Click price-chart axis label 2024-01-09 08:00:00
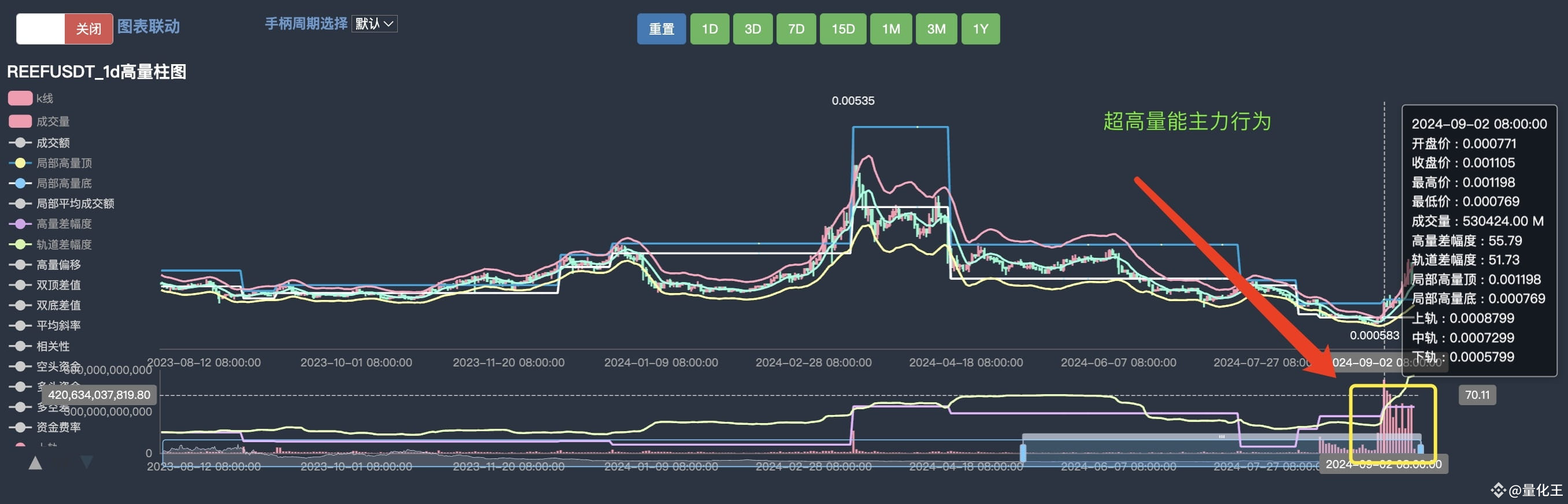The width and height of the screenshot is (1568, 504). 661,362
